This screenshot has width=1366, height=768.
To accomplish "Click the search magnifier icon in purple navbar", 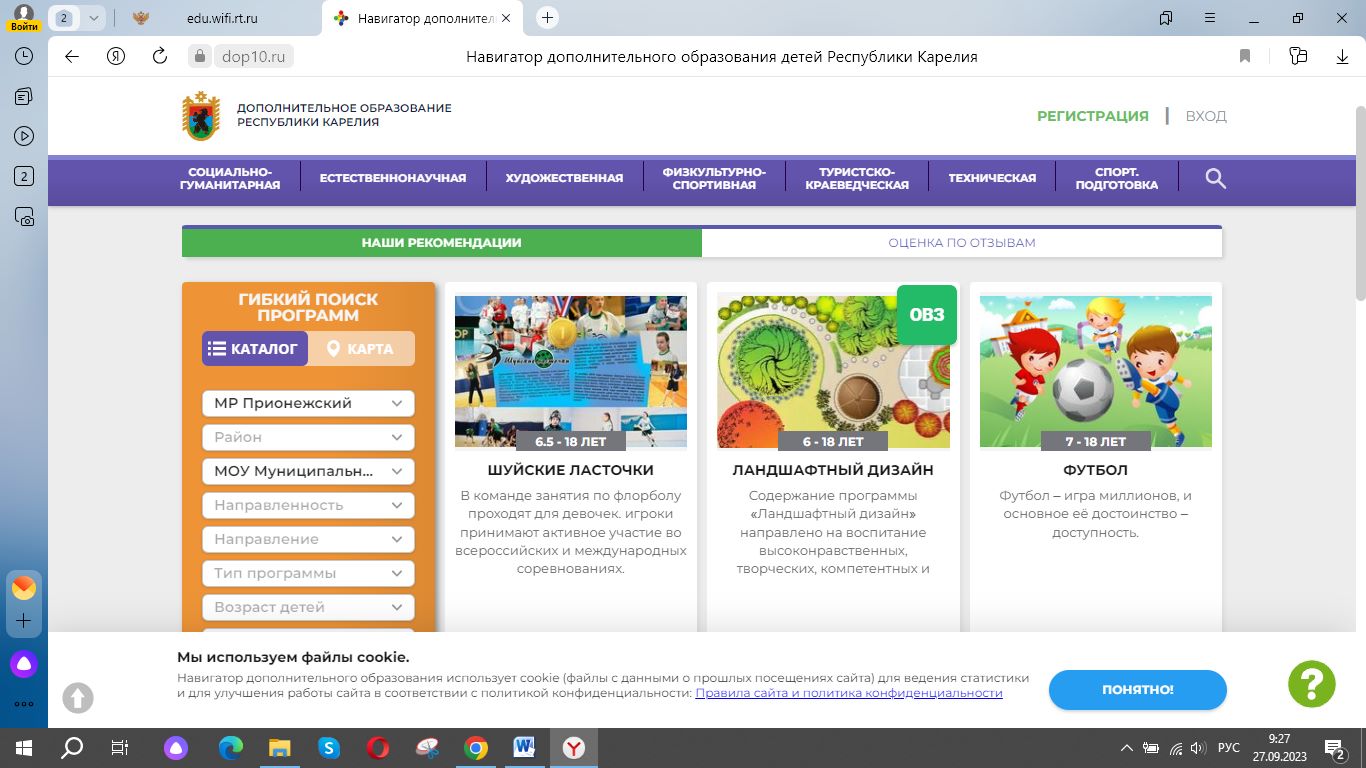I will point(1215,178).
